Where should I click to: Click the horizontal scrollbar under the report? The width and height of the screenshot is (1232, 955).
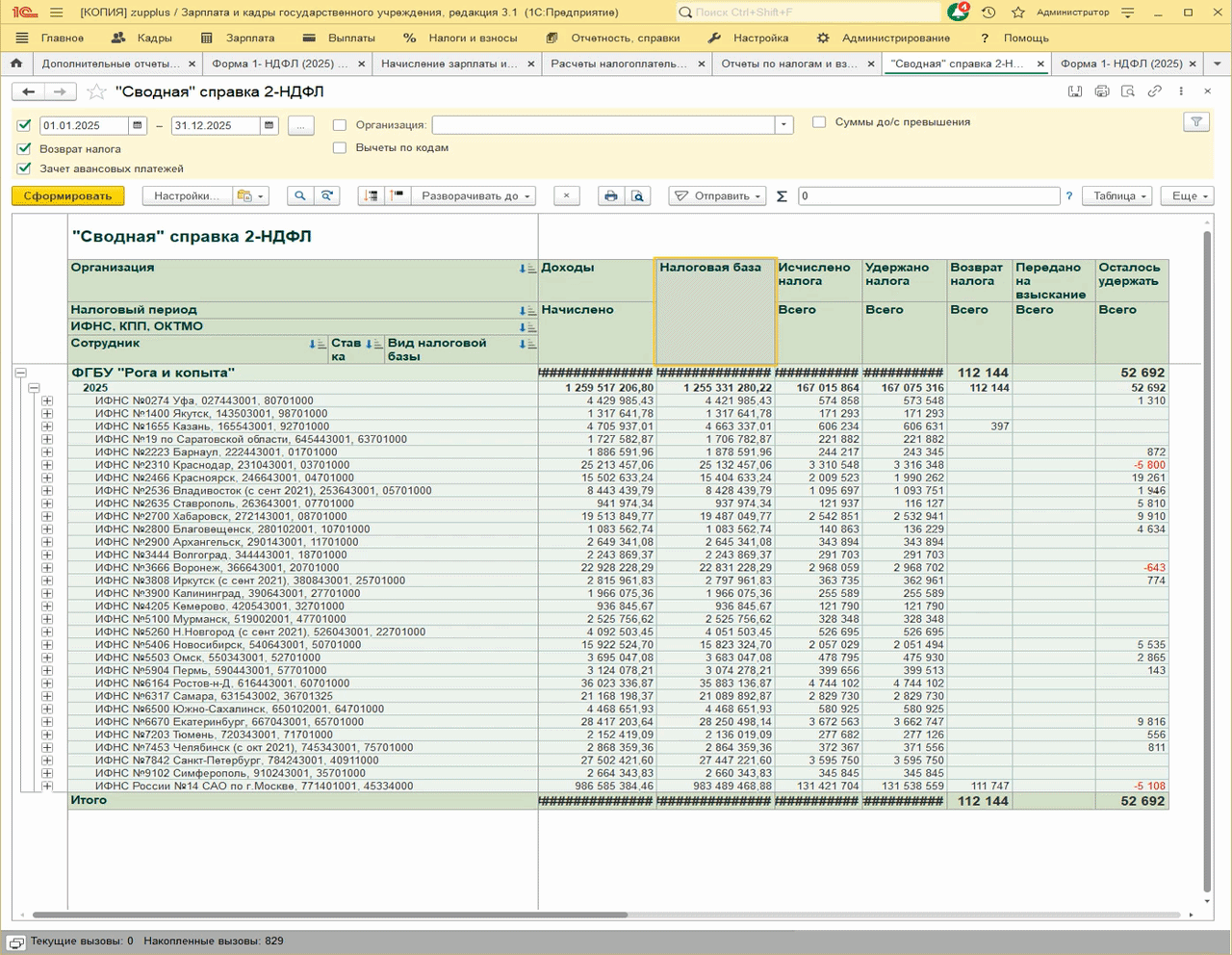tap(327, 915)
